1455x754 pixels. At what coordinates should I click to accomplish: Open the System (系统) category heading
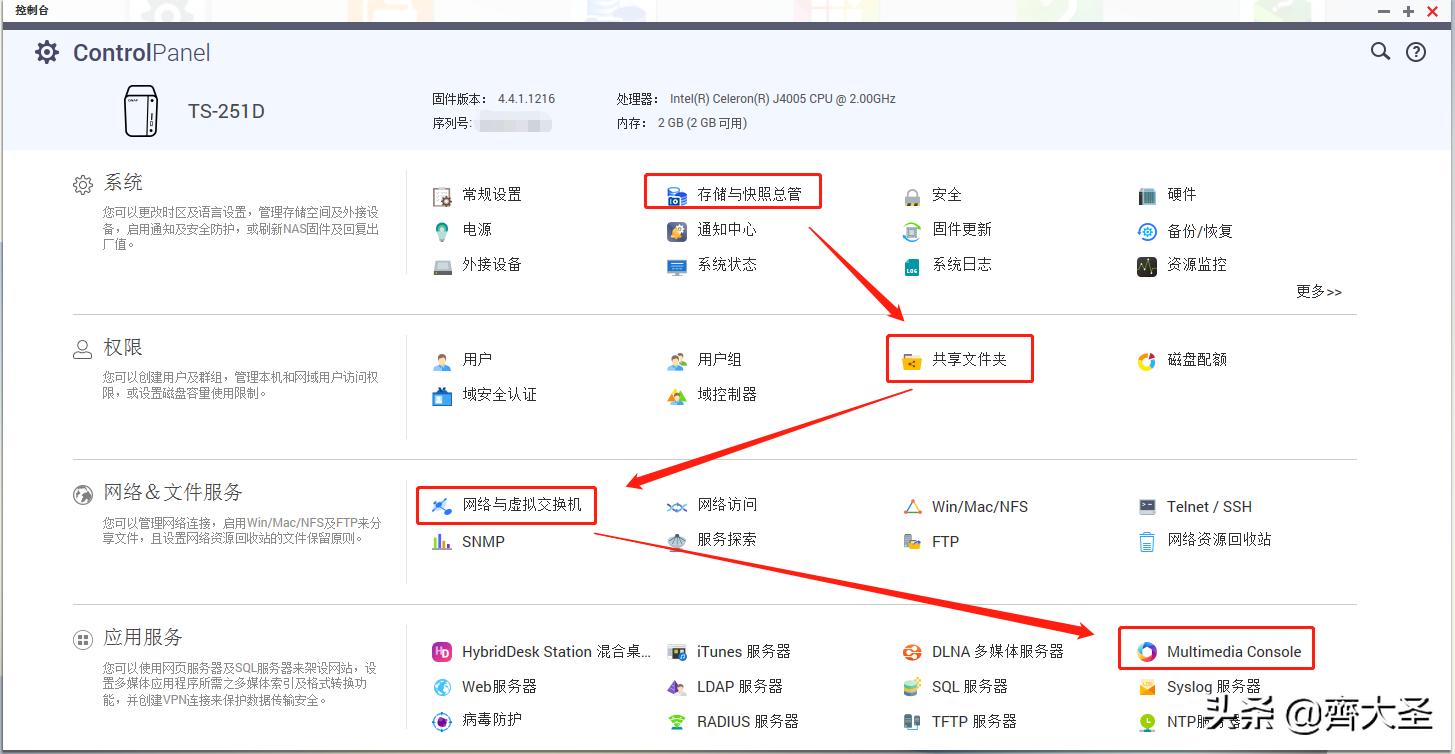122,183
